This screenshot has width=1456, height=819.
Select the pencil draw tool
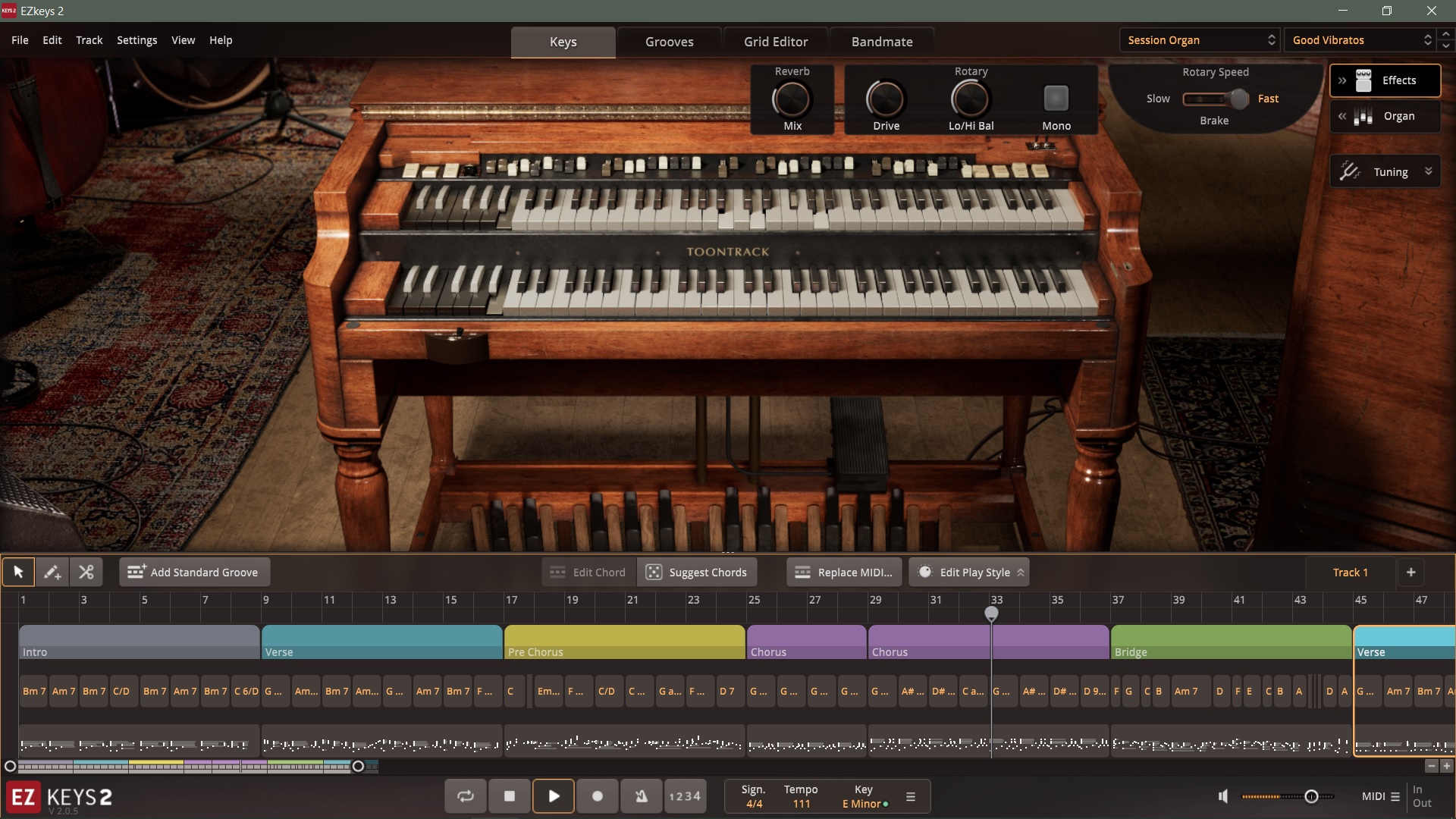[x=52, y=572]
